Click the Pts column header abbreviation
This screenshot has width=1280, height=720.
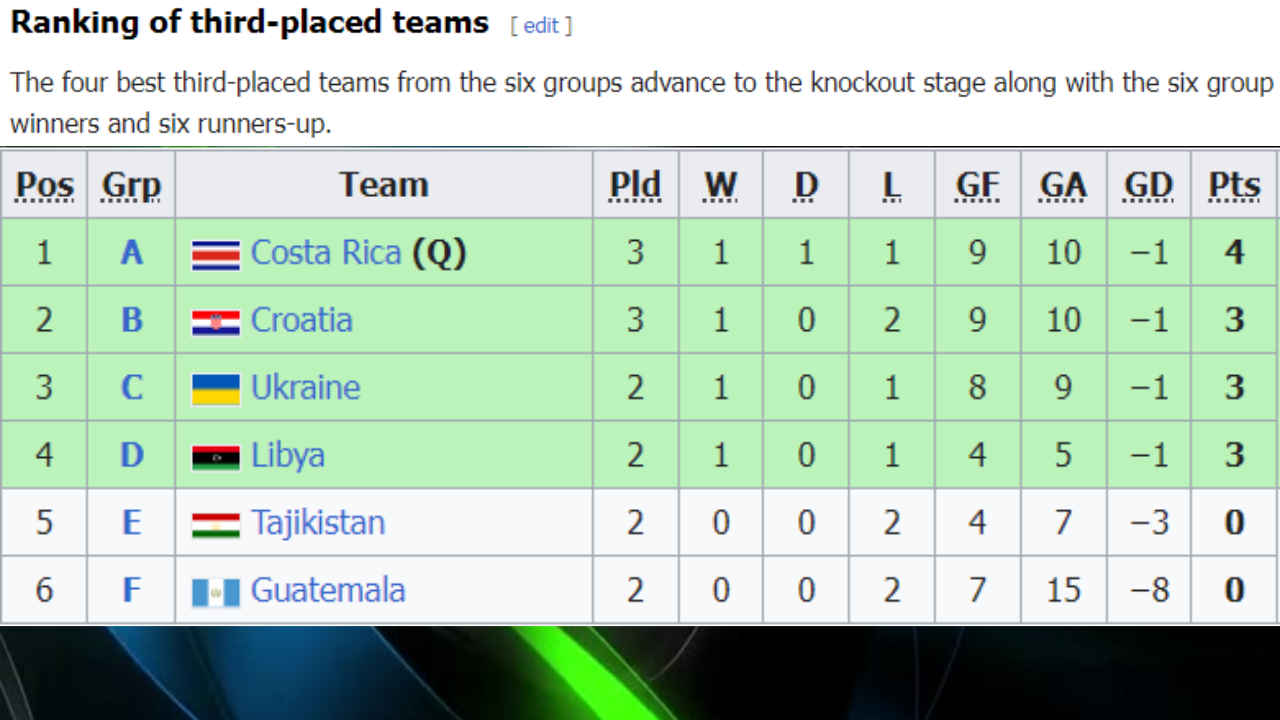tap(1234, 185)
